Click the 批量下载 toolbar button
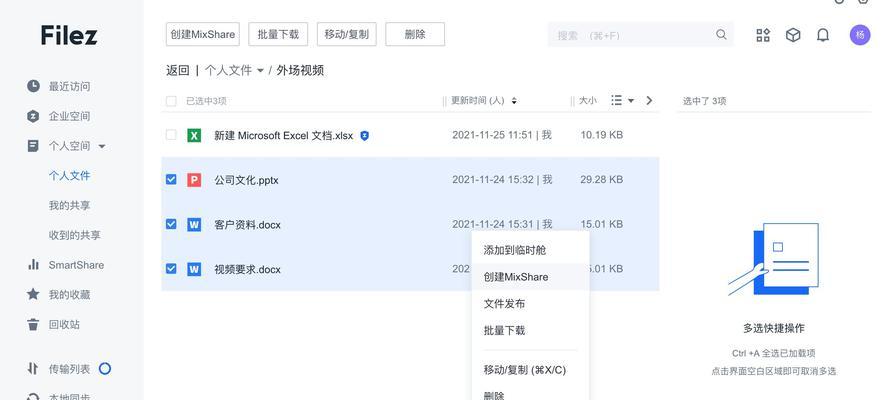This screenshot has height=400, width=881. click(x=278, y=34)
